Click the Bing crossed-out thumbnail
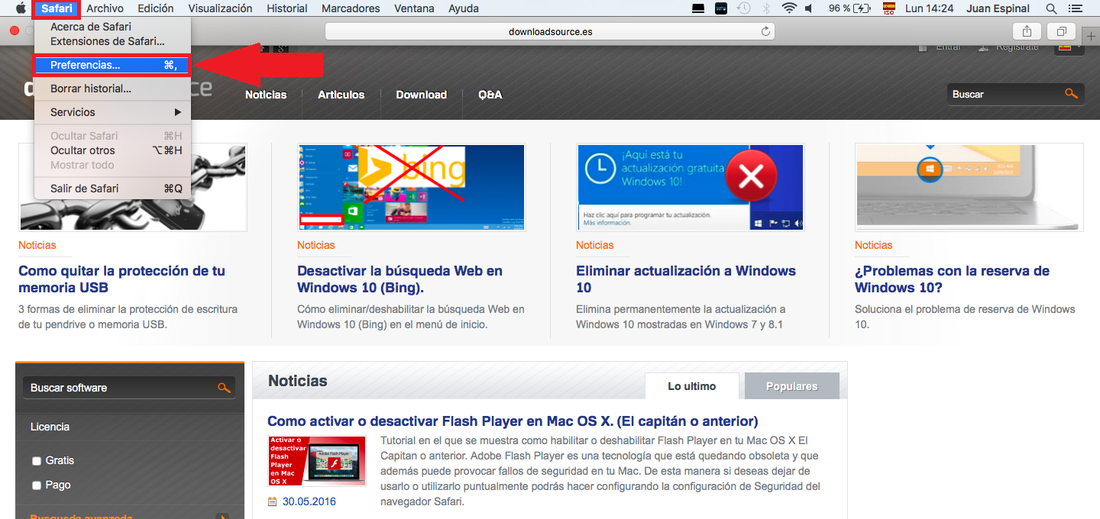 click(410, 187)
